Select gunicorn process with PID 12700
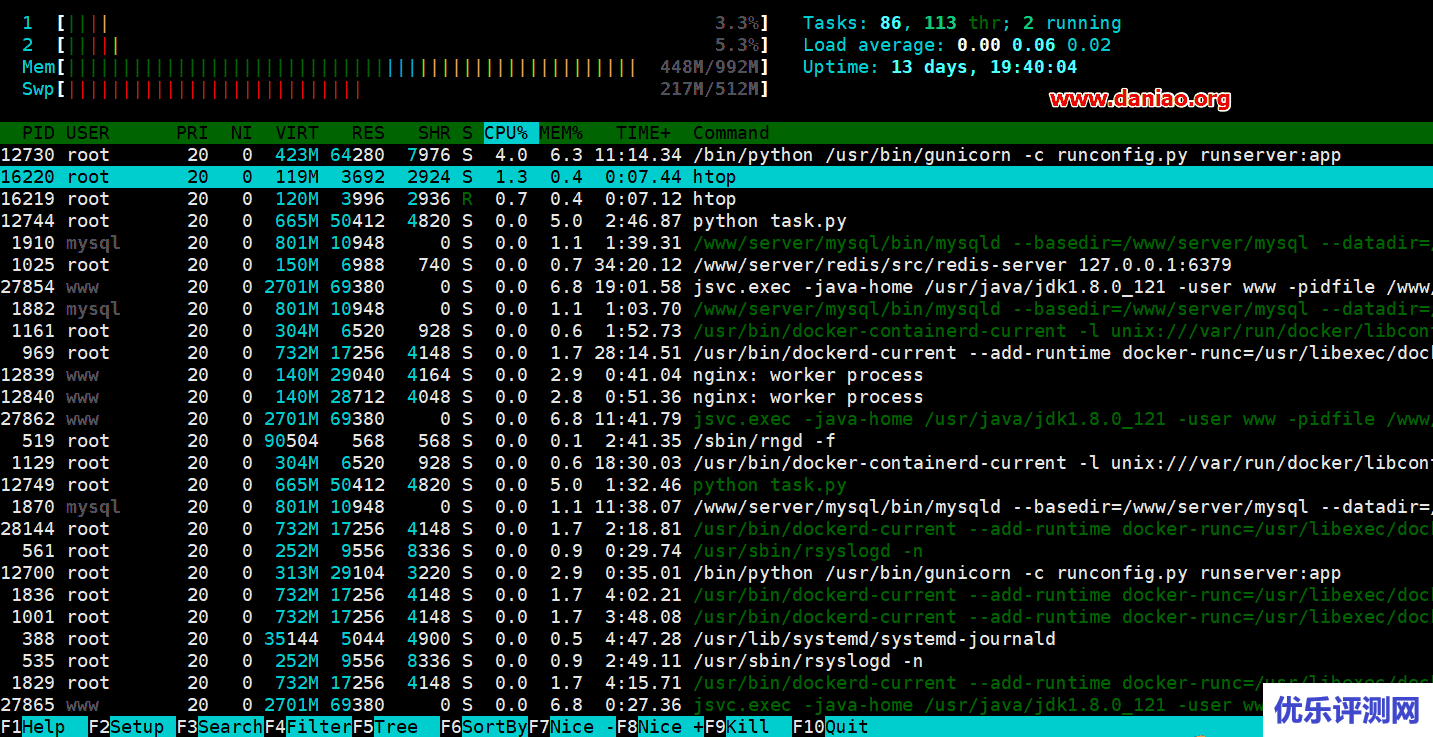The height and width of the screenshot is (737, 1433). tap(716, 573)
